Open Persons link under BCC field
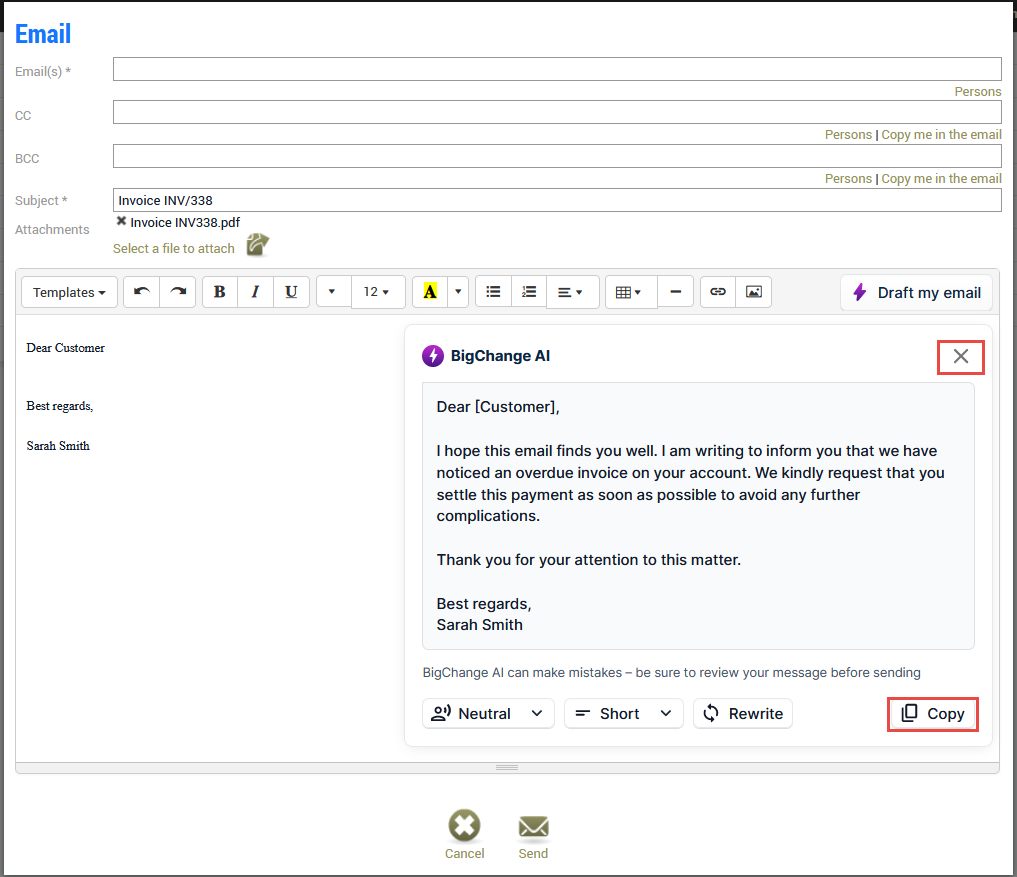 point(848,178)
